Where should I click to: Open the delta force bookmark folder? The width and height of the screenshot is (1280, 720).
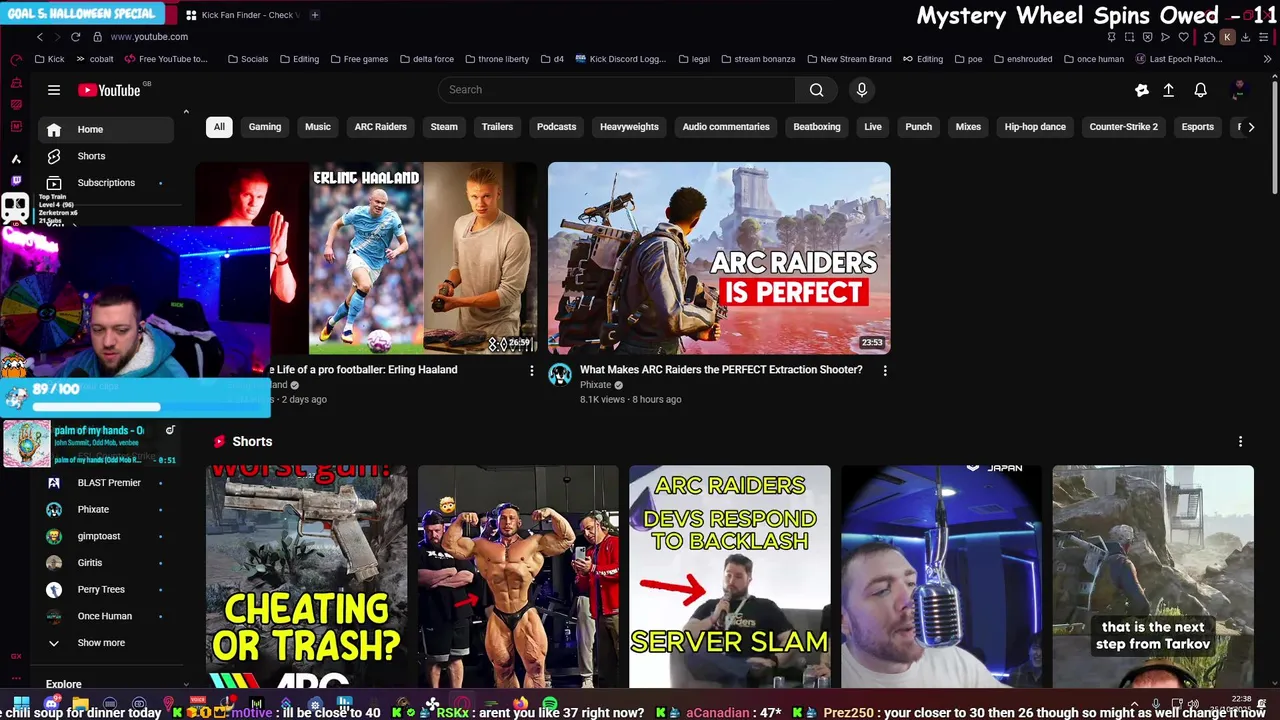[x=425, y=59]
